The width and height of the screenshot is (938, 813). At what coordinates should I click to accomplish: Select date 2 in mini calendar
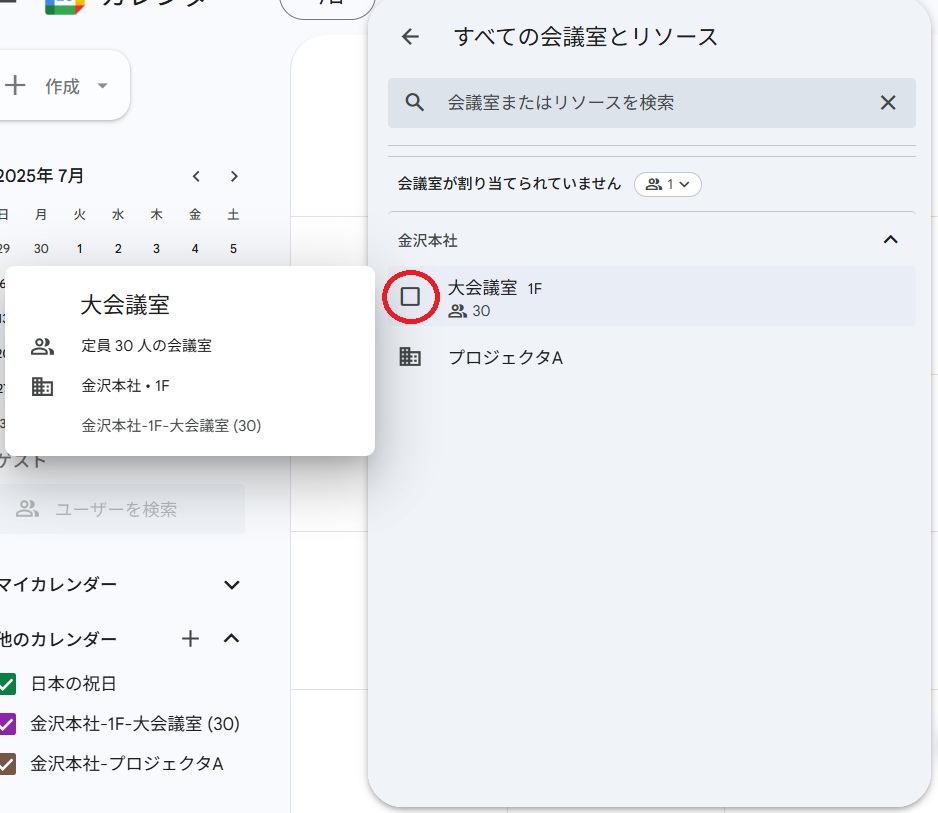coord(118,248)
